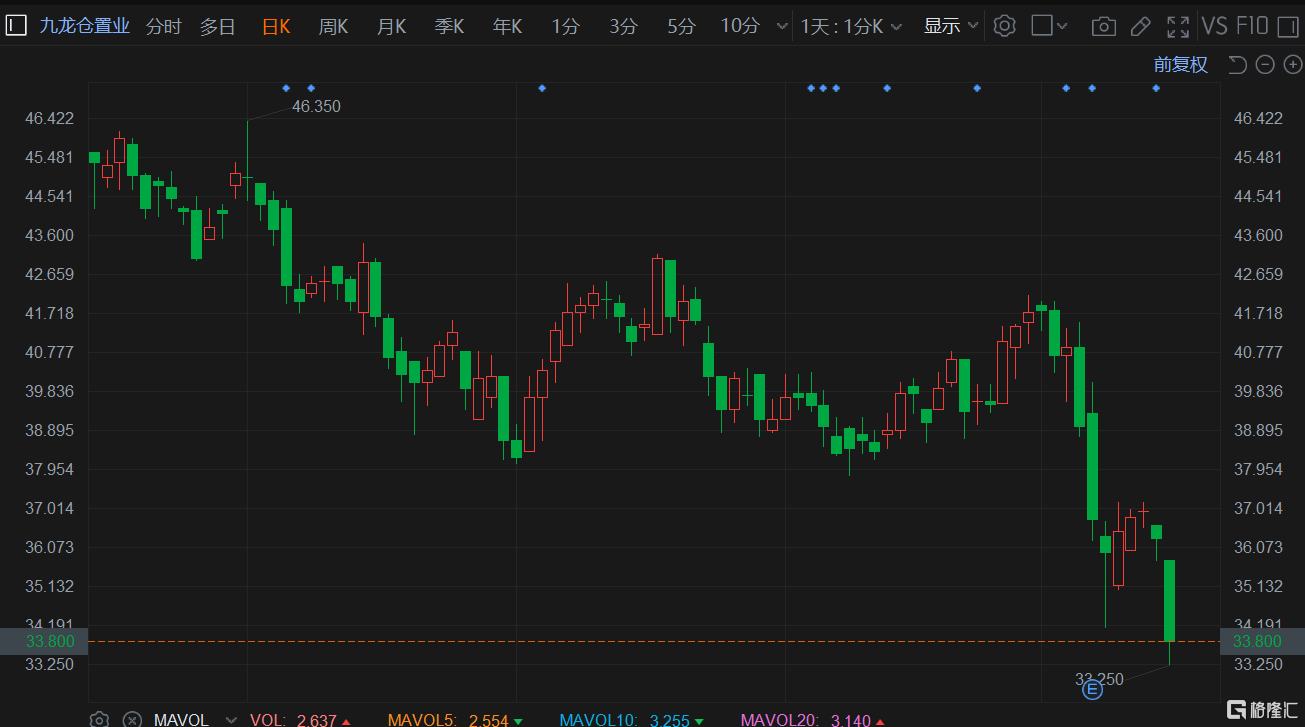Image resolution: width=1305 pixels, height=727 pixels.
Task: Switch to 分时 intraday tab
Action: tap(164, 26)
